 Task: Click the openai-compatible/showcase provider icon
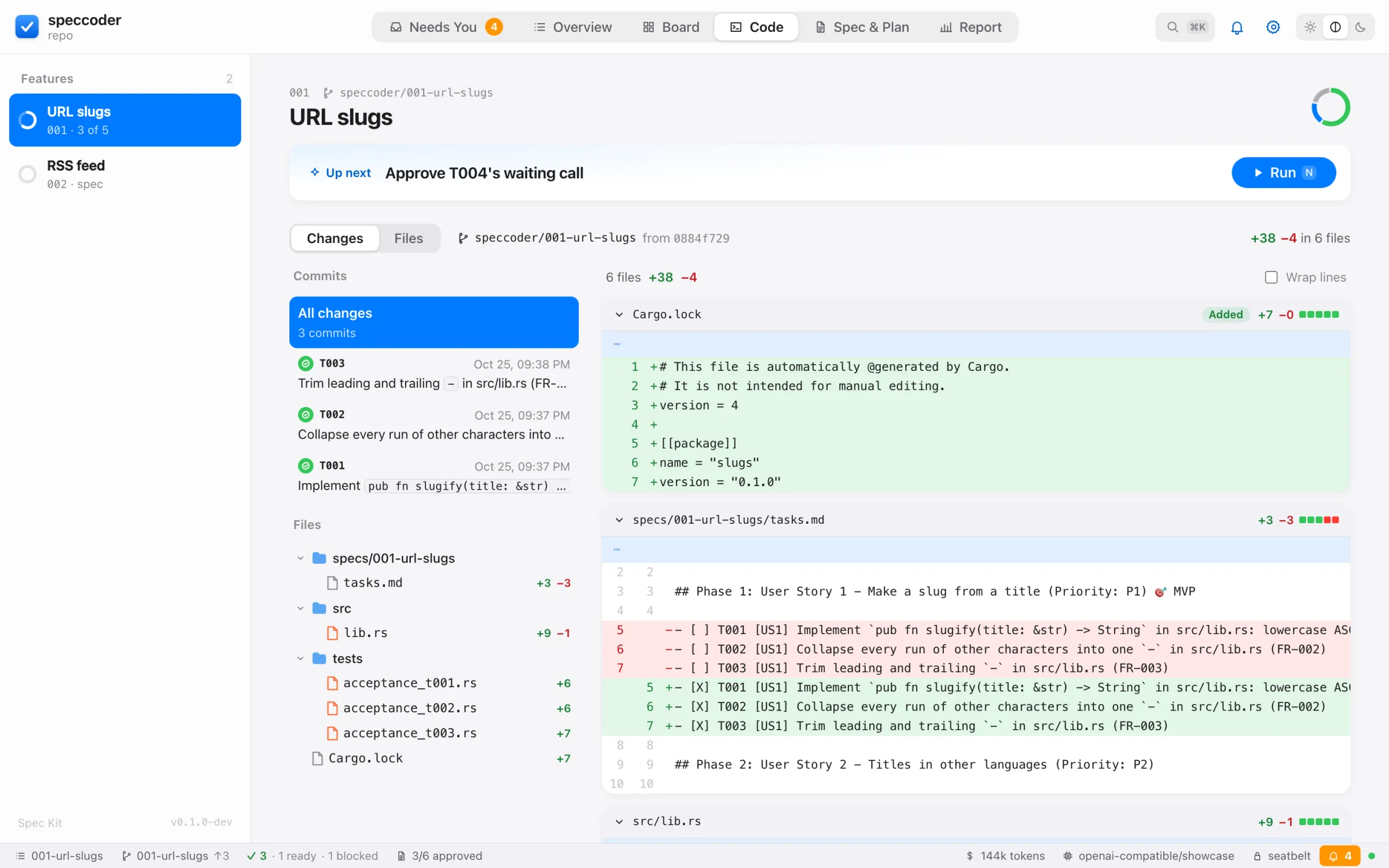(x=1068, y=856)
